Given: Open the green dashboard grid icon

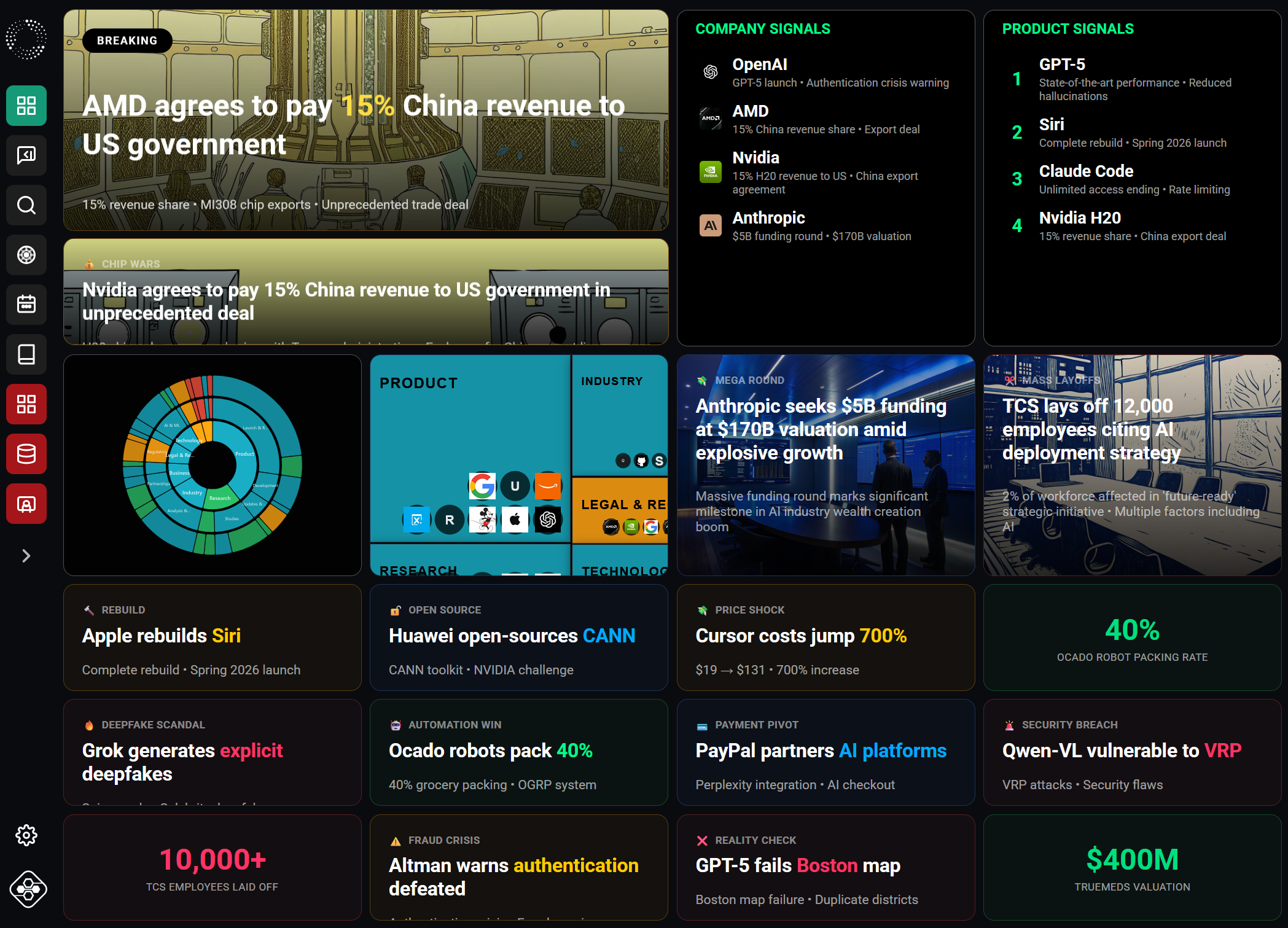Looking at the screenshot, I should 26,106.
